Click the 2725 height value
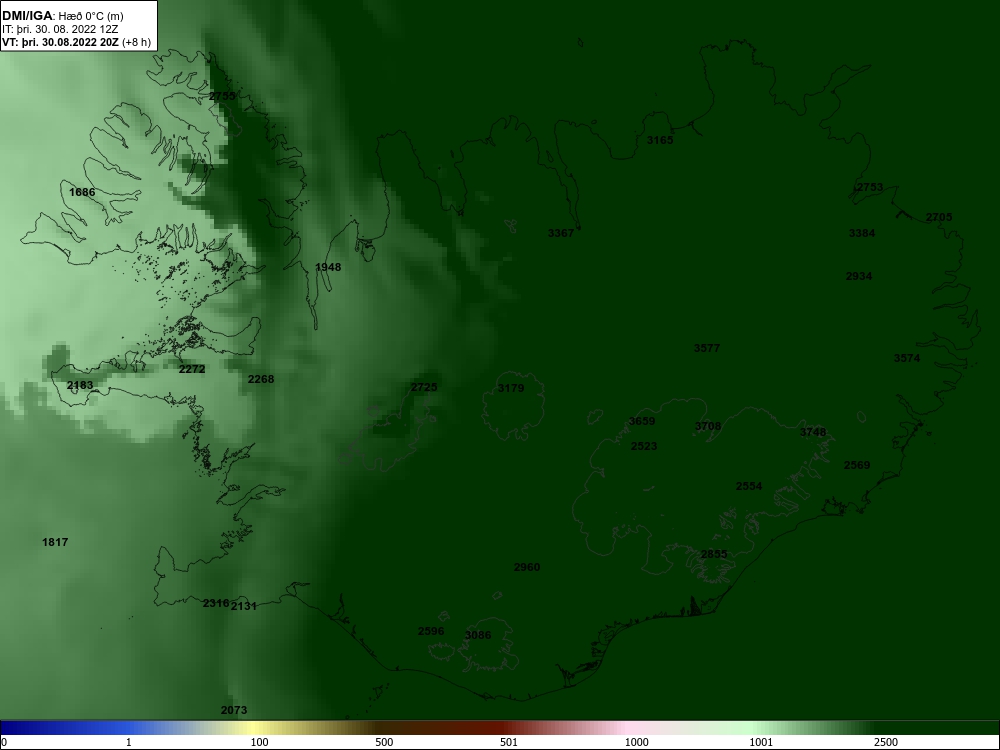 (424, 387)
